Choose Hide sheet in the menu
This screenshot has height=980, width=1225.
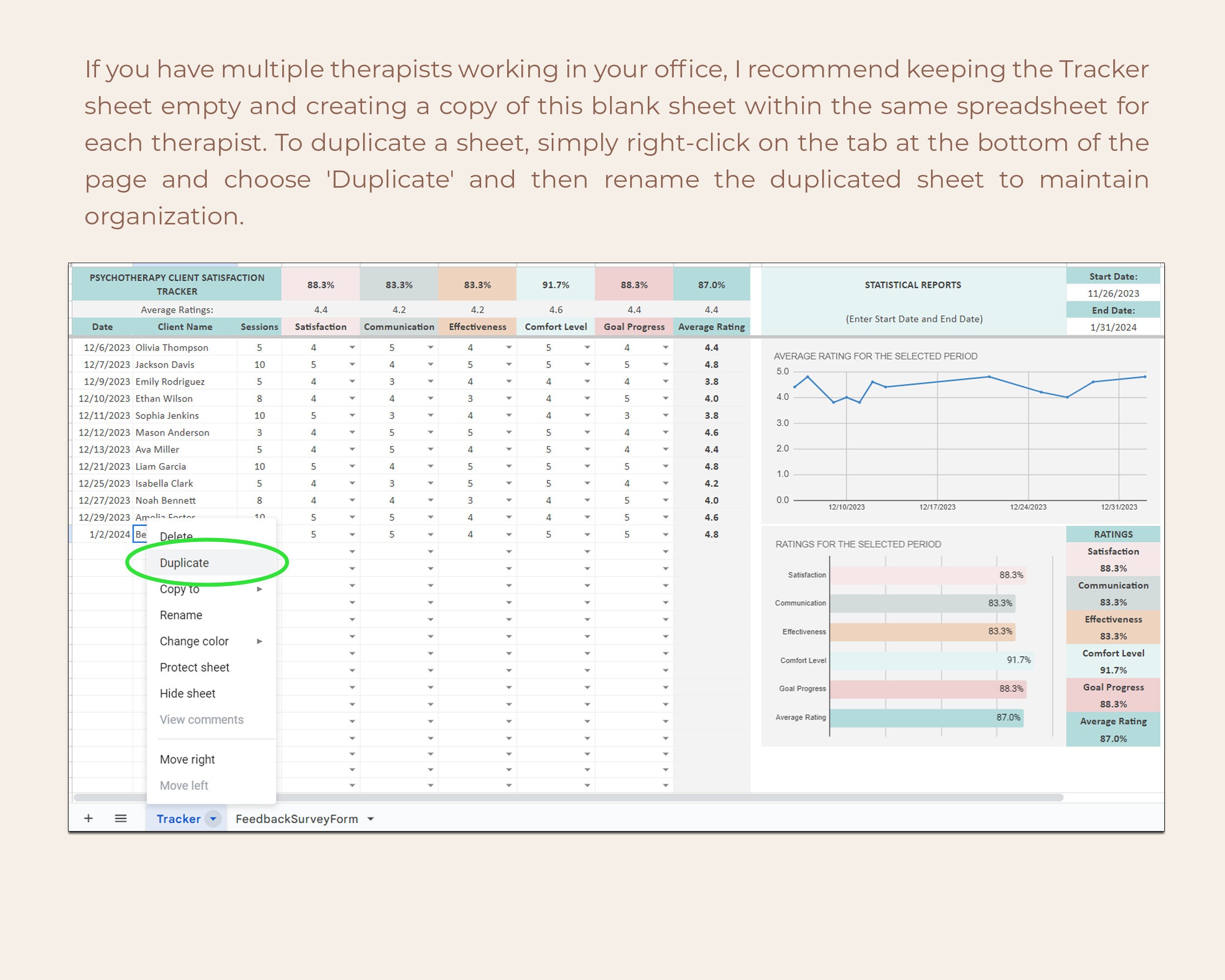[187, 693]
